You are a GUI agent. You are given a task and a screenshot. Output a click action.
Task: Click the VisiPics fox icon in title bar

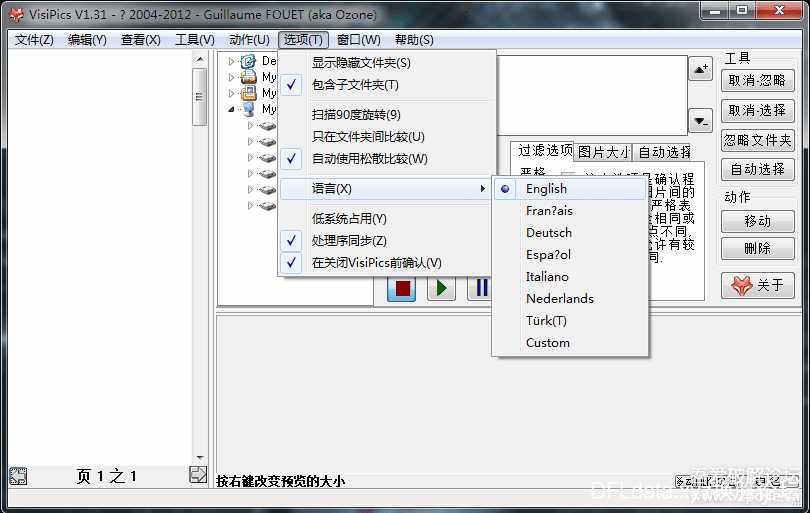tap(16, 14)
